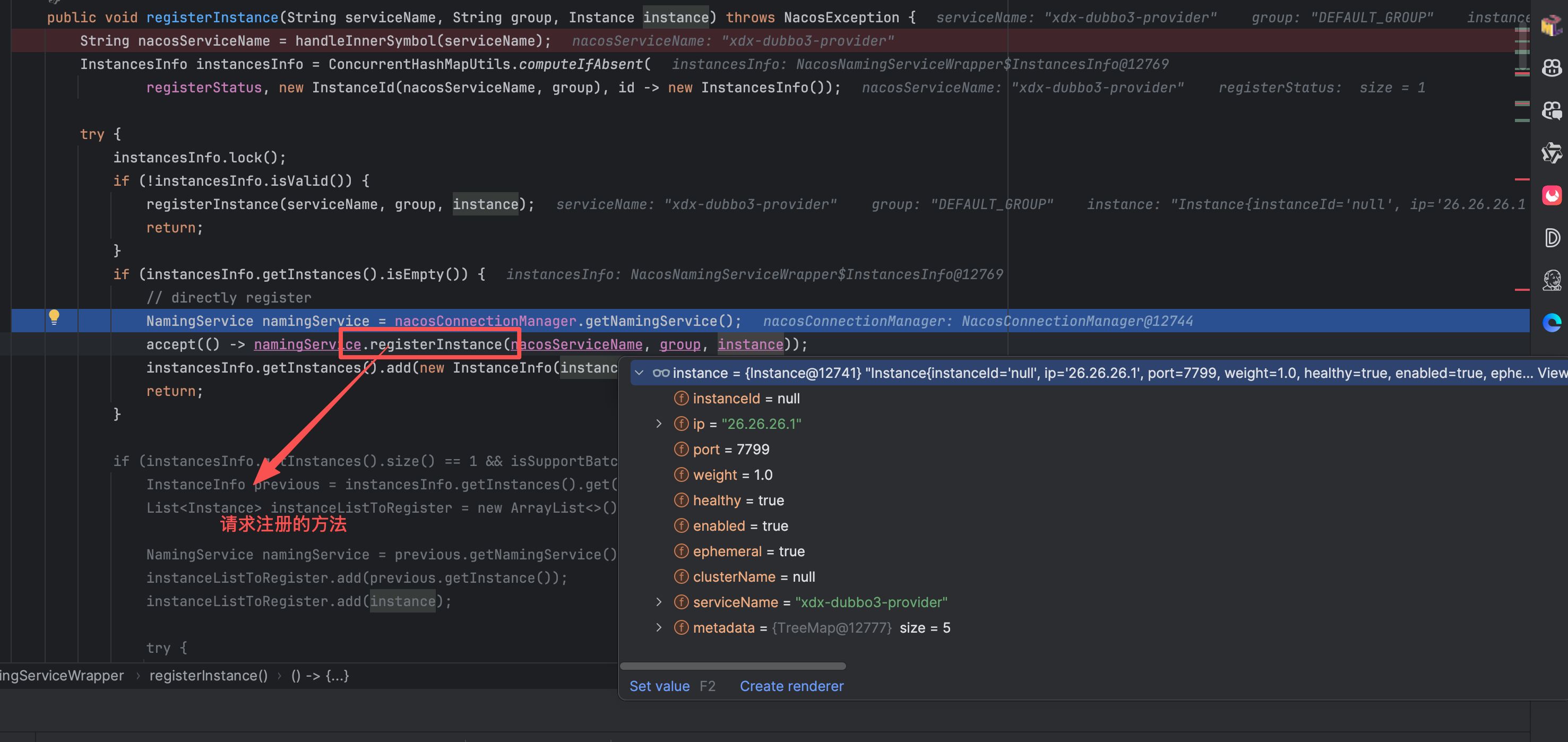Open the GitHub Copilot panel icon
This screenshot has height=742, width=1568.
(x=1551, y=67)
